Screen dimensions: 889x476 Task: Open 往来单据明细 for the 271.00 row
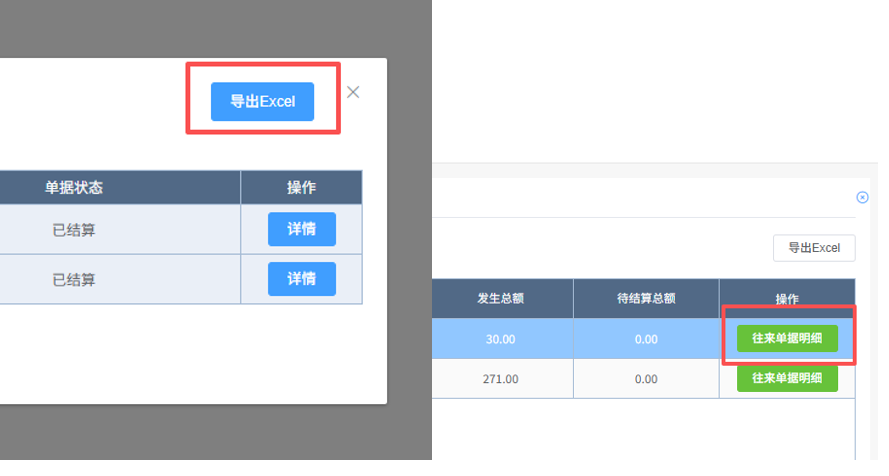coord(787,378)
